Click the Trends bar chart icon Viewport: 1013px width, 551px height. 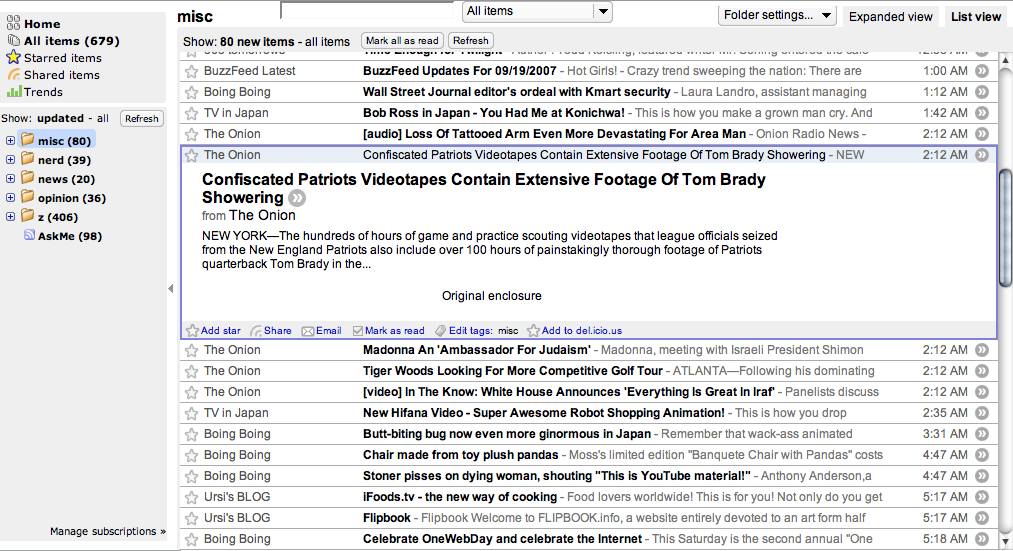pos(14,92)
